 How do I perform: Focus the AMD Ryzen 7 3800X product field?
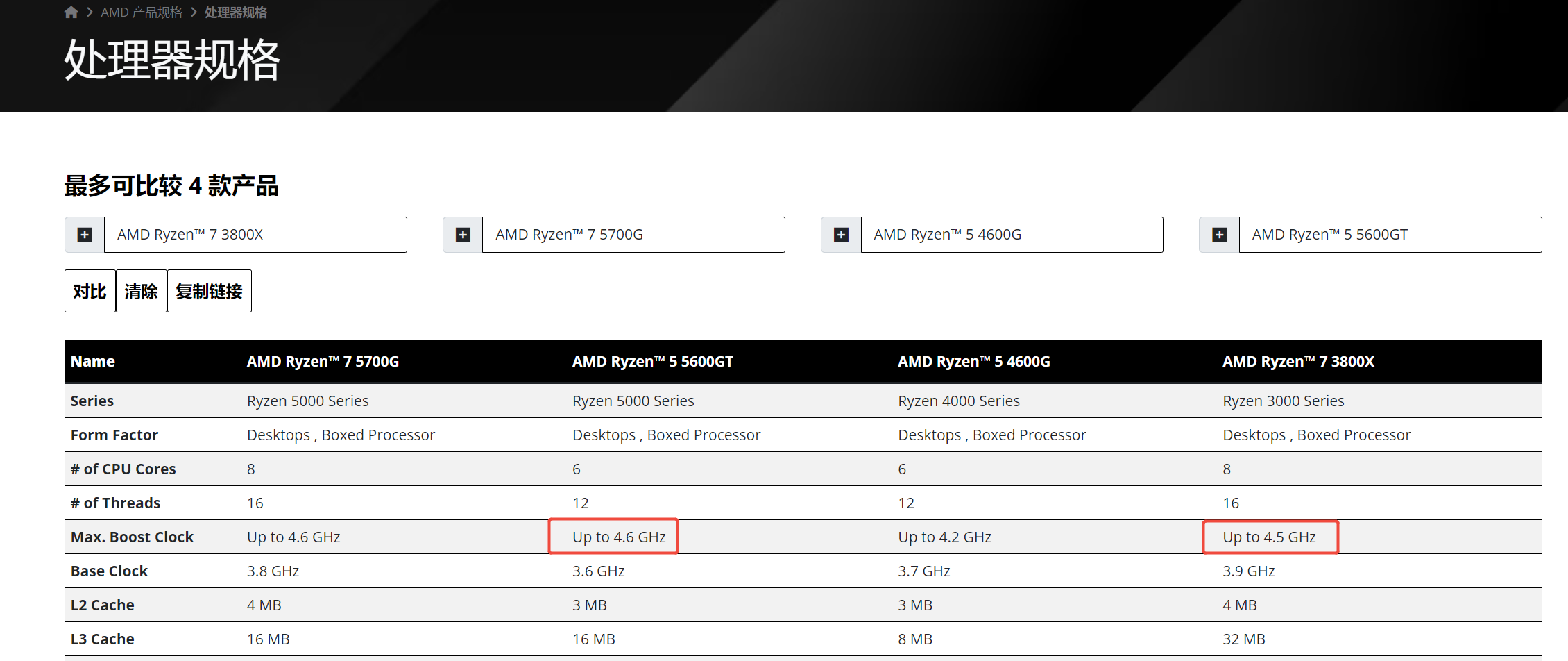(255, 235)
